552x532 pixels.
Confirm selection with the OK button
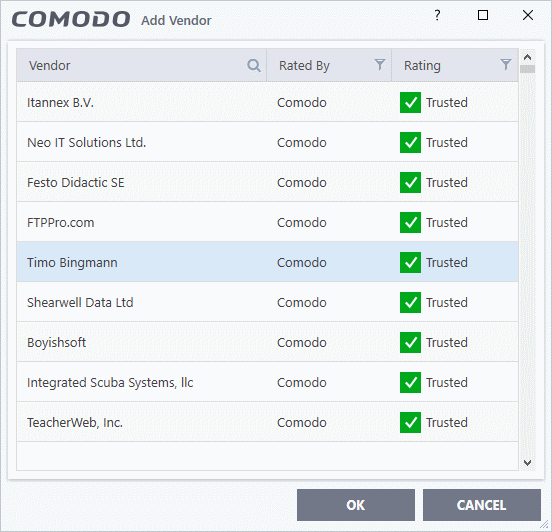point(356,505)
